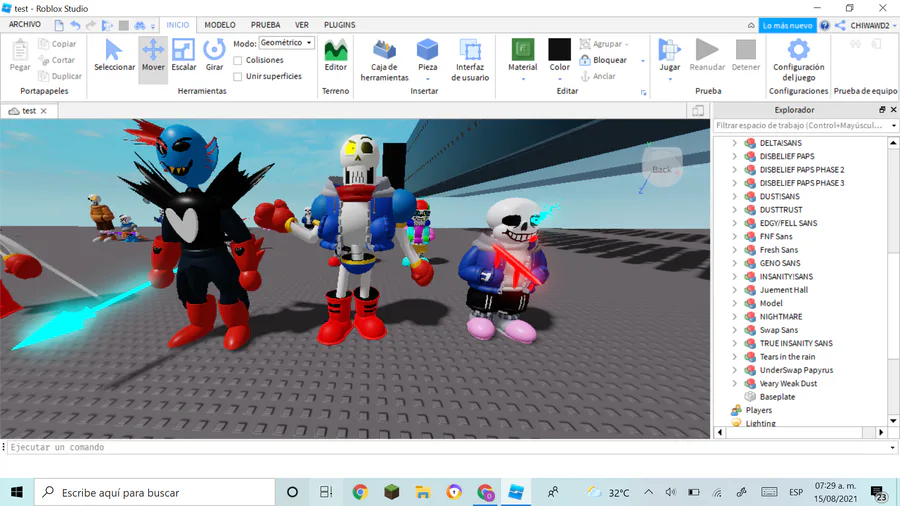Viewport: 900px width, 506px height.
Task: Switch to the PRUEBA tab
Action: point(265,25)
